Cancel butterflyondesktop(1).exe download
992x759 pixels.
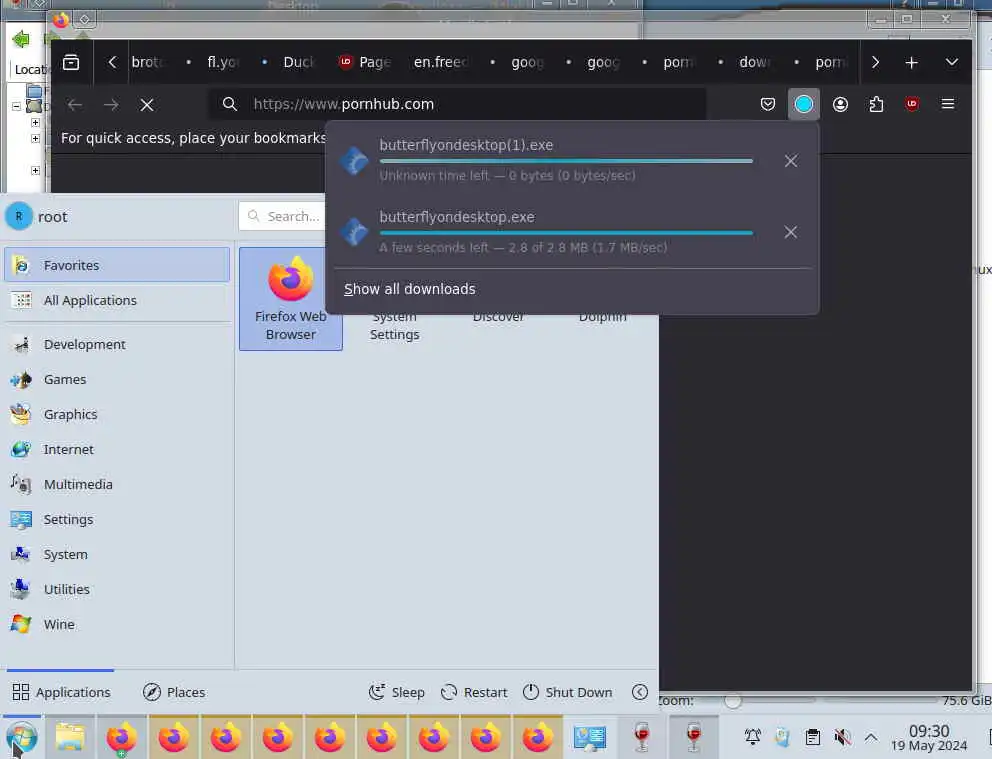point(790,161)
